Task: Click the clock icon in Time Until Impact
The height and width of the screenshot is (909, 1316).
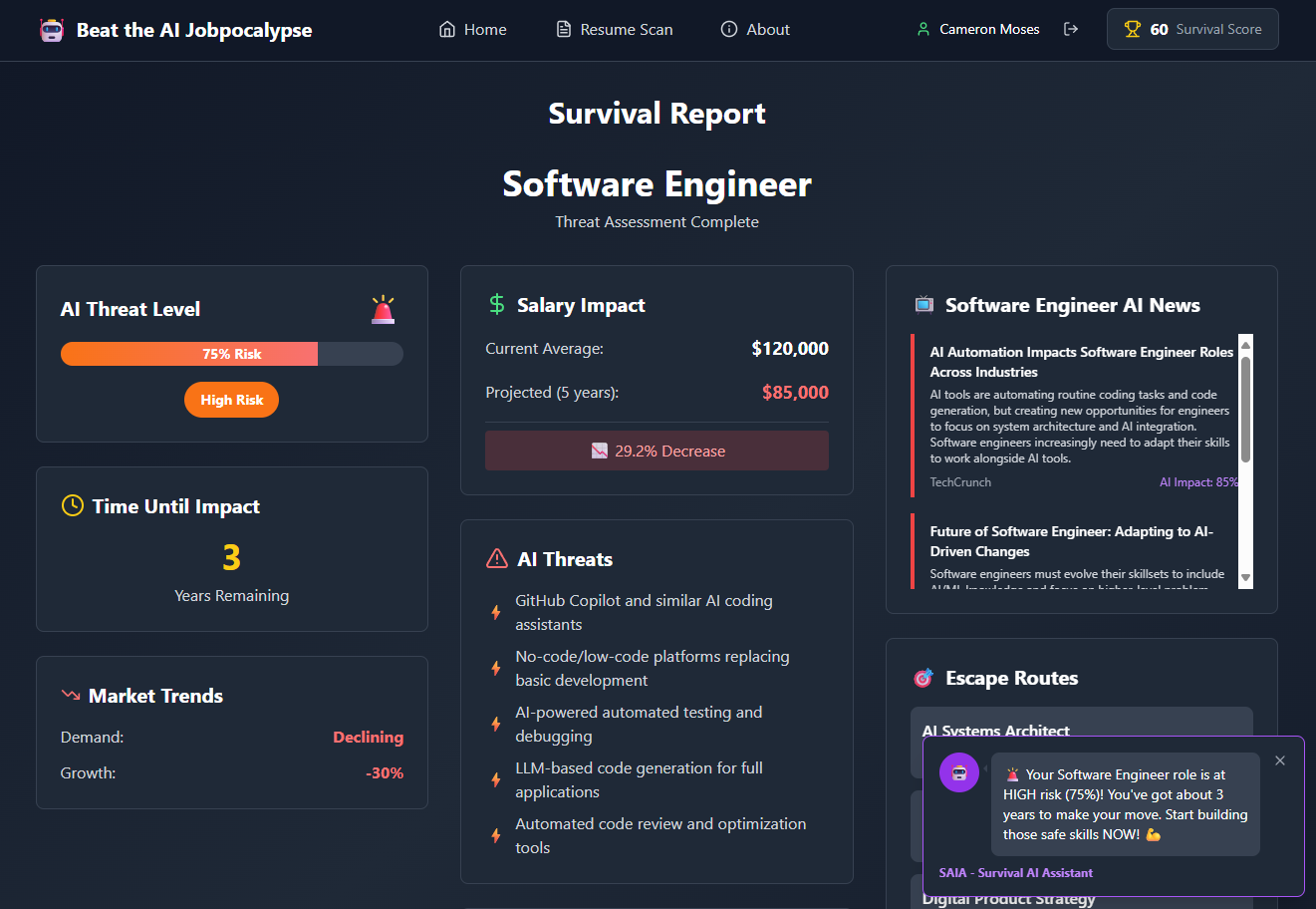Action: coord(73,506)
